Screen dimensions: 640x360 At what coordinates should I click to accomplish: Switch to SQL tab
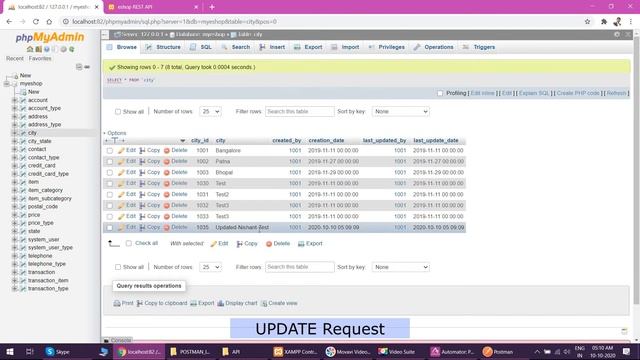coord(201,47)
